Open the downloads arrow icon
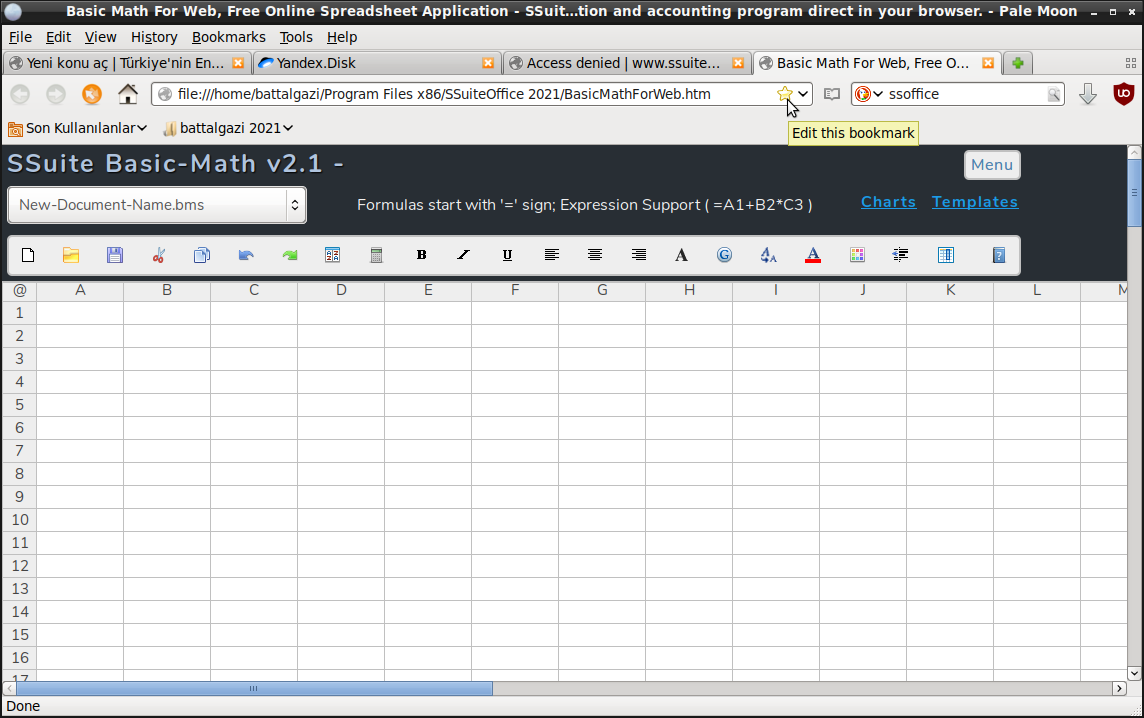 click(1088, 94)
